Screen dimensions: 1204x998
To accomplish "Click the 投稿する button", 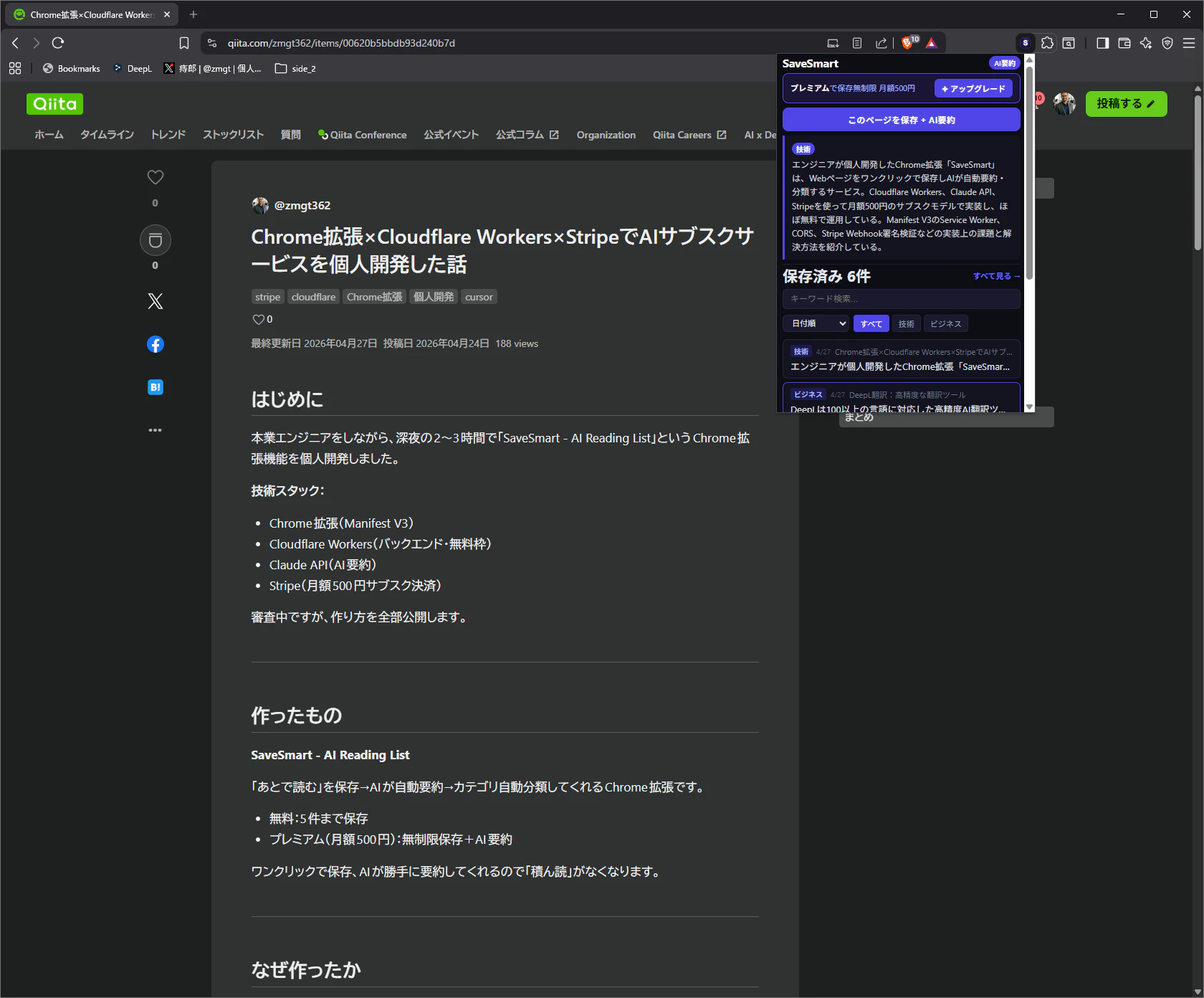I will 1126,104.
